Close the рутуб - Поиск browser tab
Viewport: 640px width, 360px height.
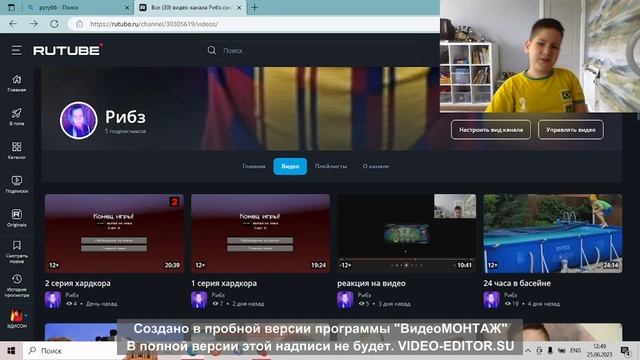[x=127, y=7]
